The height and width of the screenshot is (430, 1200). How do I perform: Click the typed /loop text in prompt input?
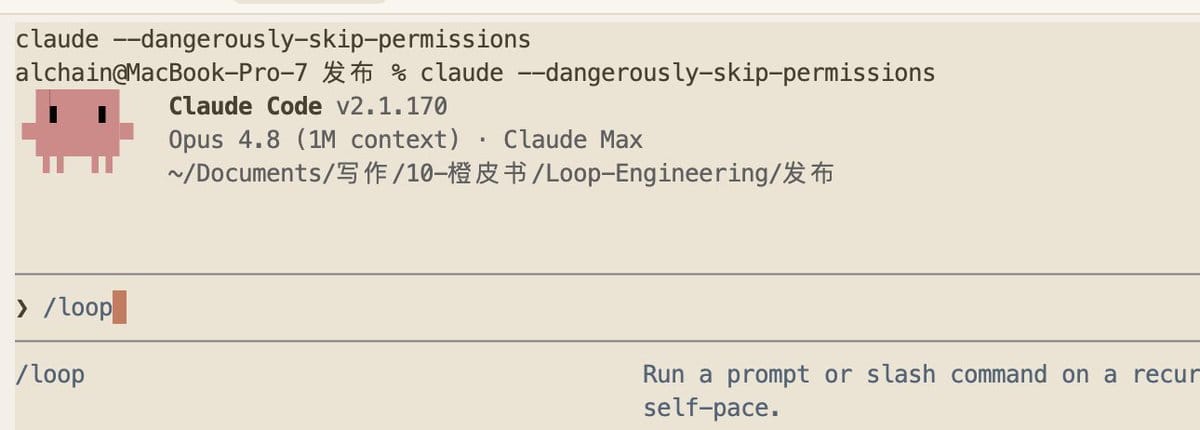(78, 308)
